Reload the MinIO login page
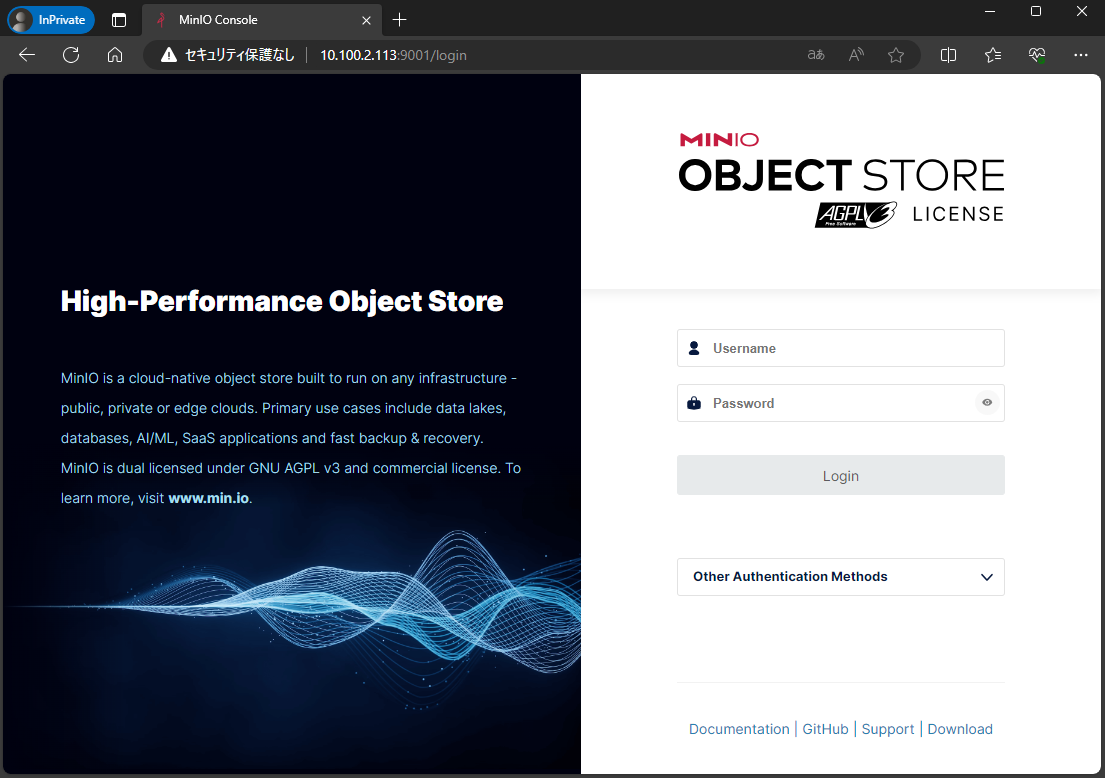The width and height of the screenshot is (1105, 778). [71, 55]
